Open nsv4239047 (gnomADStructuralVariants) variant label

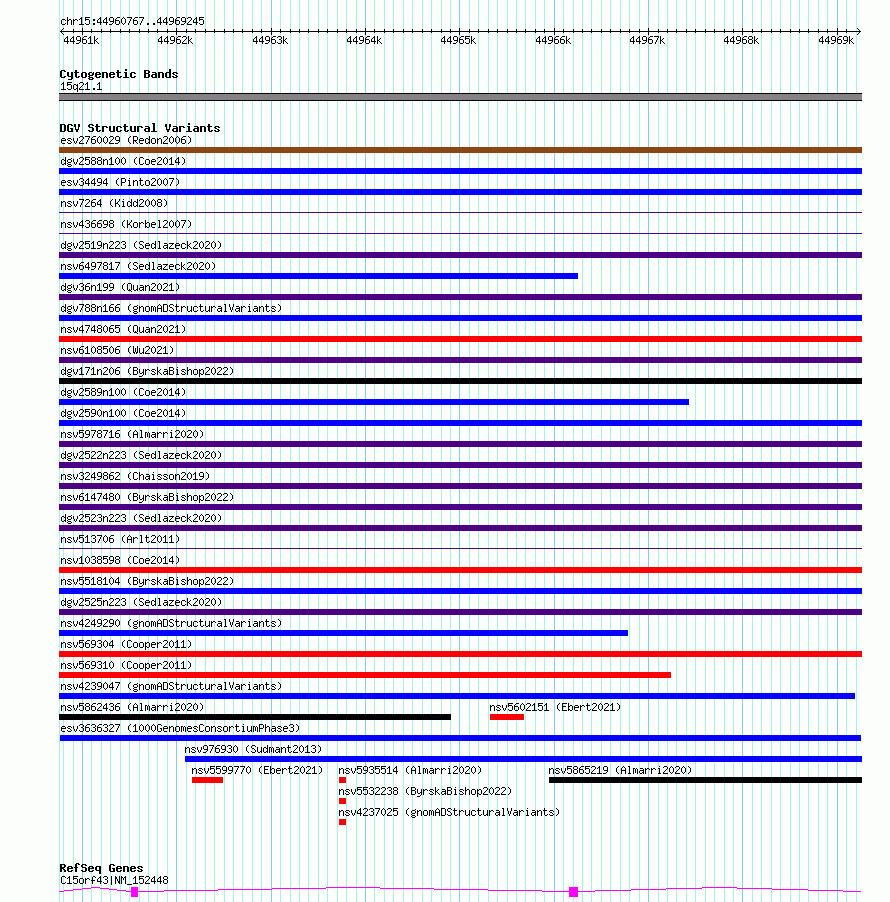(x=171, y=686)
